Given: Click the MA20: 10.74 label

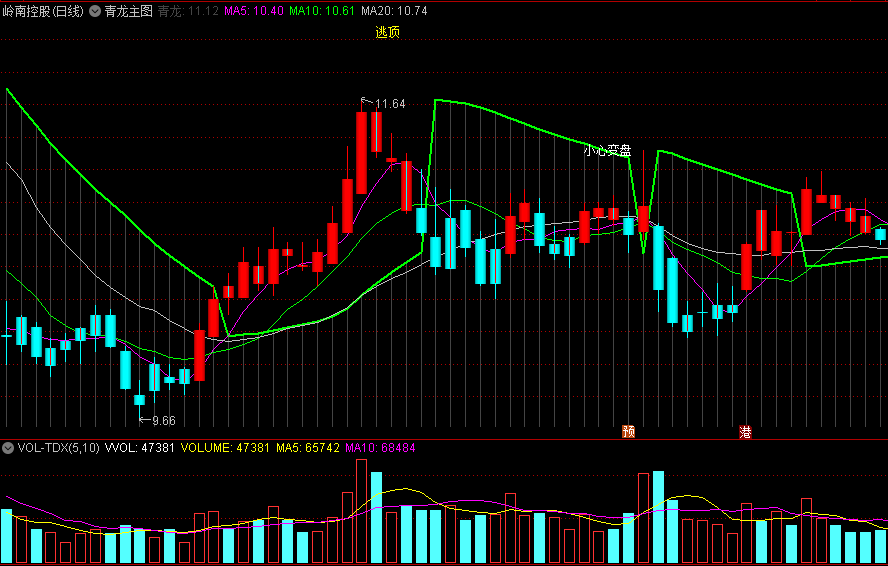Looking at the screenshot, I should tap(394, 11).
